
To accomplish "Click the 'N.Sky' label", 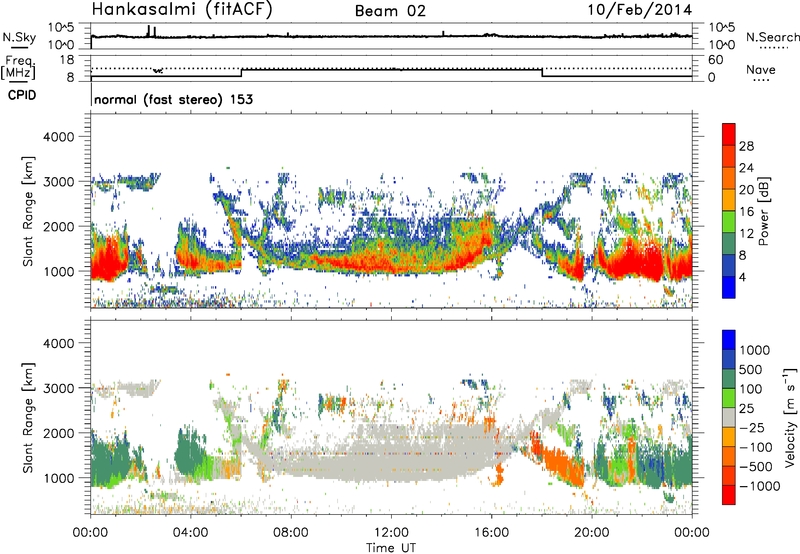I will (x=19, y=37).
